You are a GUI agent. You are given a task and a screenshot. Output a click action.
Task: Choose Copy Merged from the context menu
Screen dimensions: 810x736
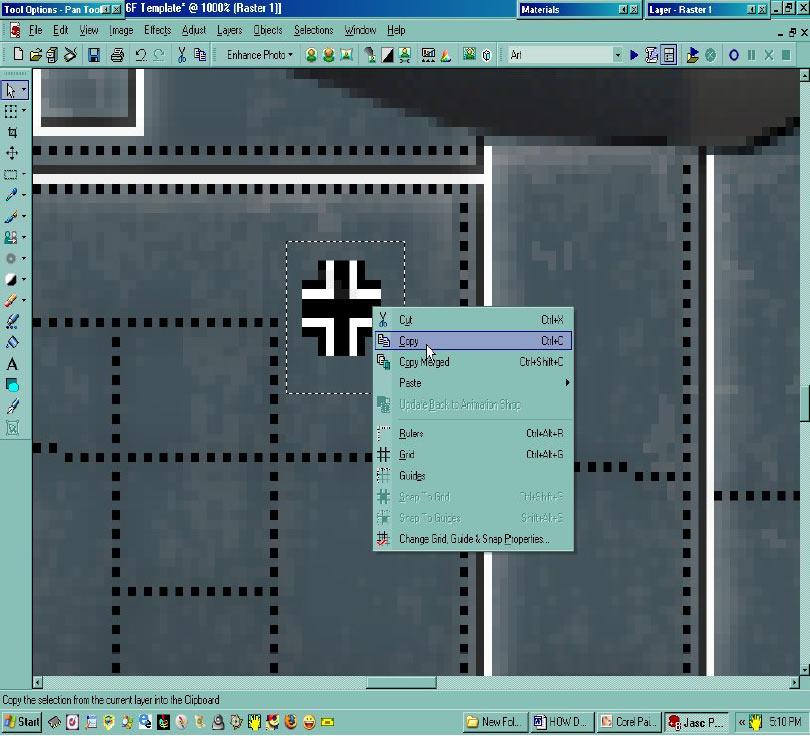(473, 362)
